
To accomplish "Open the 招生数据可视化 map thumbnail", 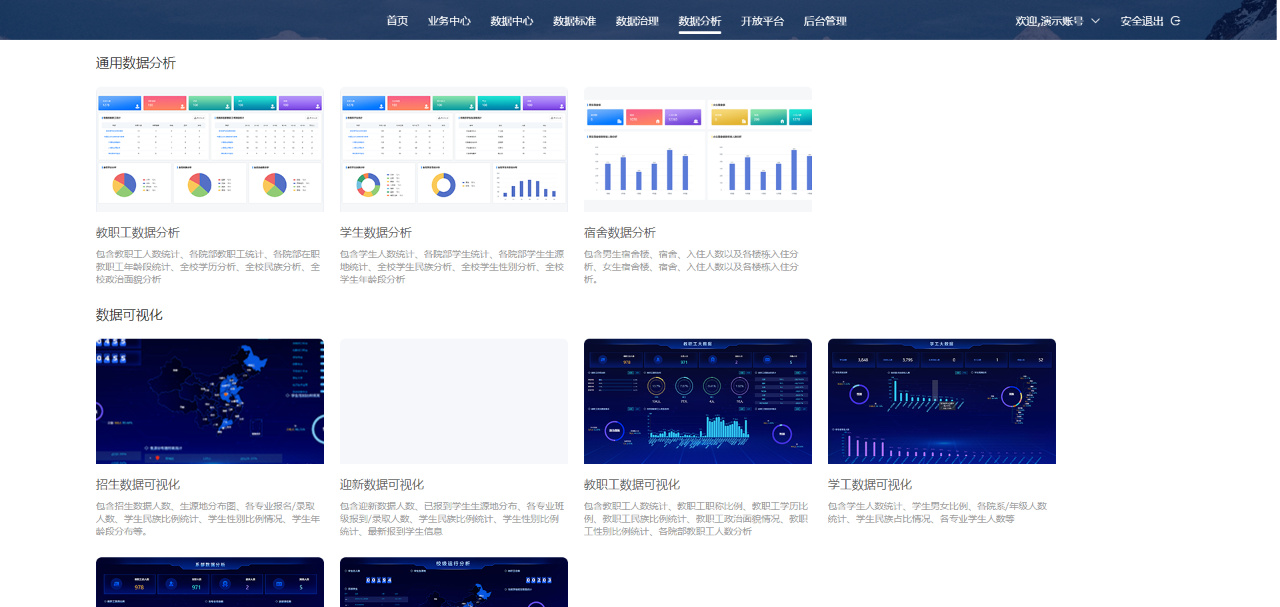I will (x=210, y=401).
